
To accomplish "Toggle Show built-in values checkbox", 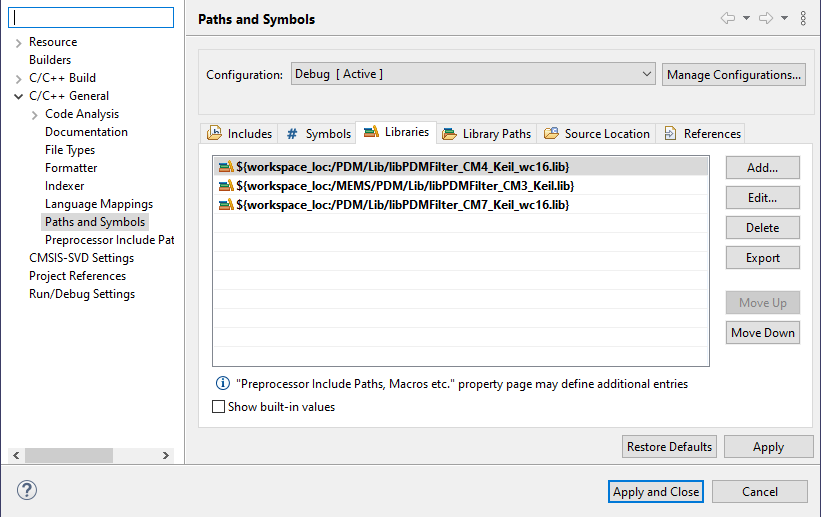I will point(218,406).
